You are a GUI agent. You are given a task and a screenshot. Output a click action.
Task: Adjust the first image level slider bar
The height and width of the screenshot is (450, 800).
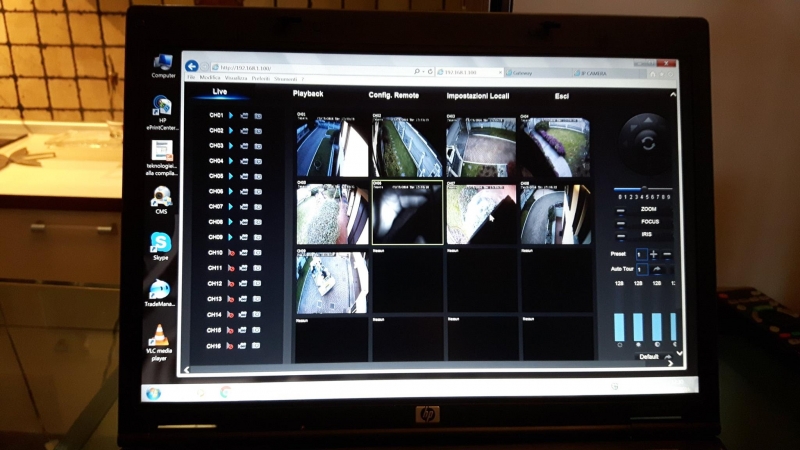point(619,327)
